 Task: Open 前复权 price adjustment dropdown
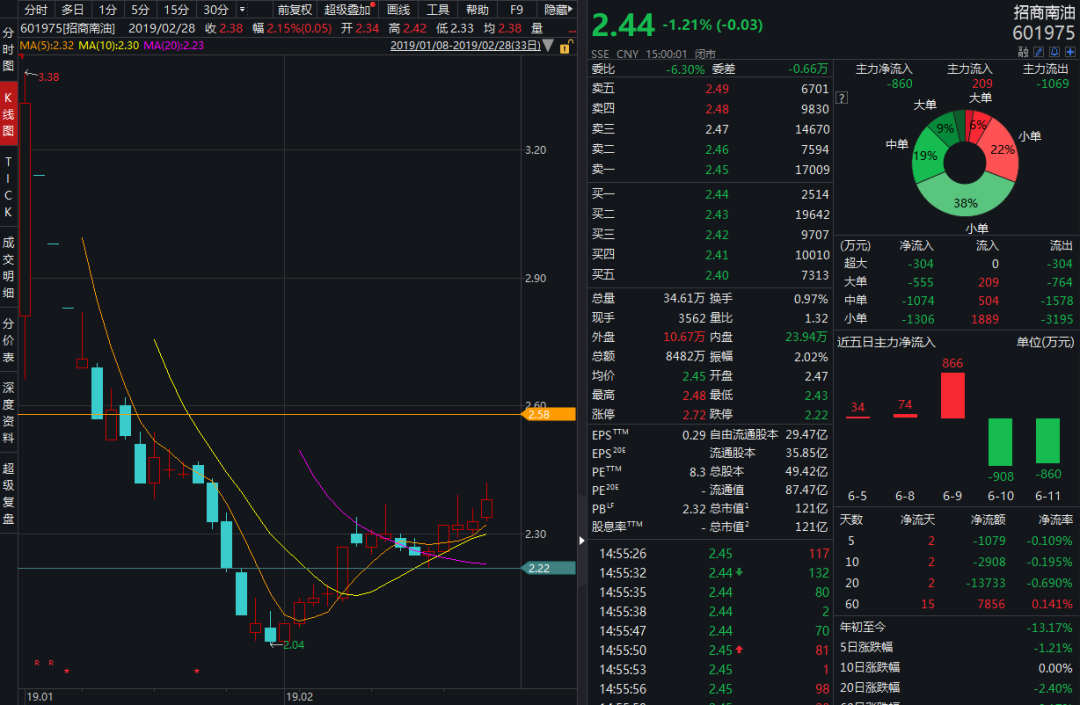[x=295, y=9]
